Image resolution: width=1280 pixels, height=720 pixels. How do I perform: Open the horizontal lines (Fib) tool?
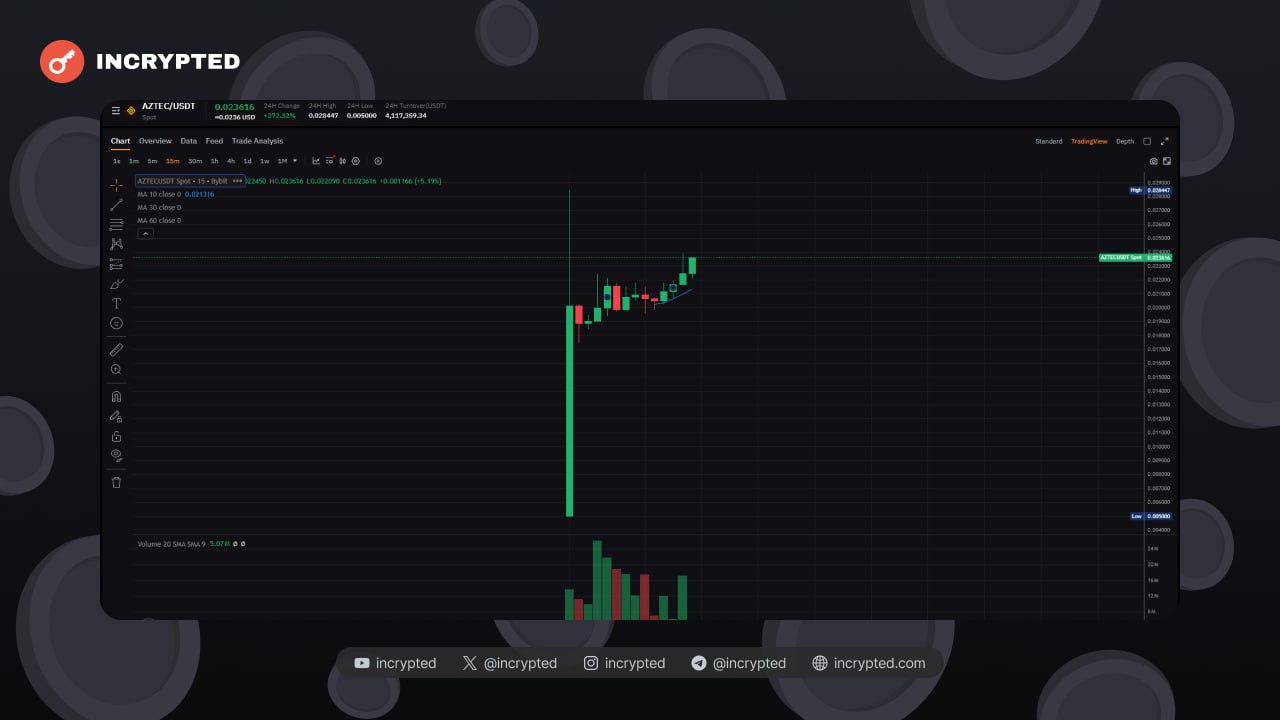pyautogui.click(x=116, y=224)
